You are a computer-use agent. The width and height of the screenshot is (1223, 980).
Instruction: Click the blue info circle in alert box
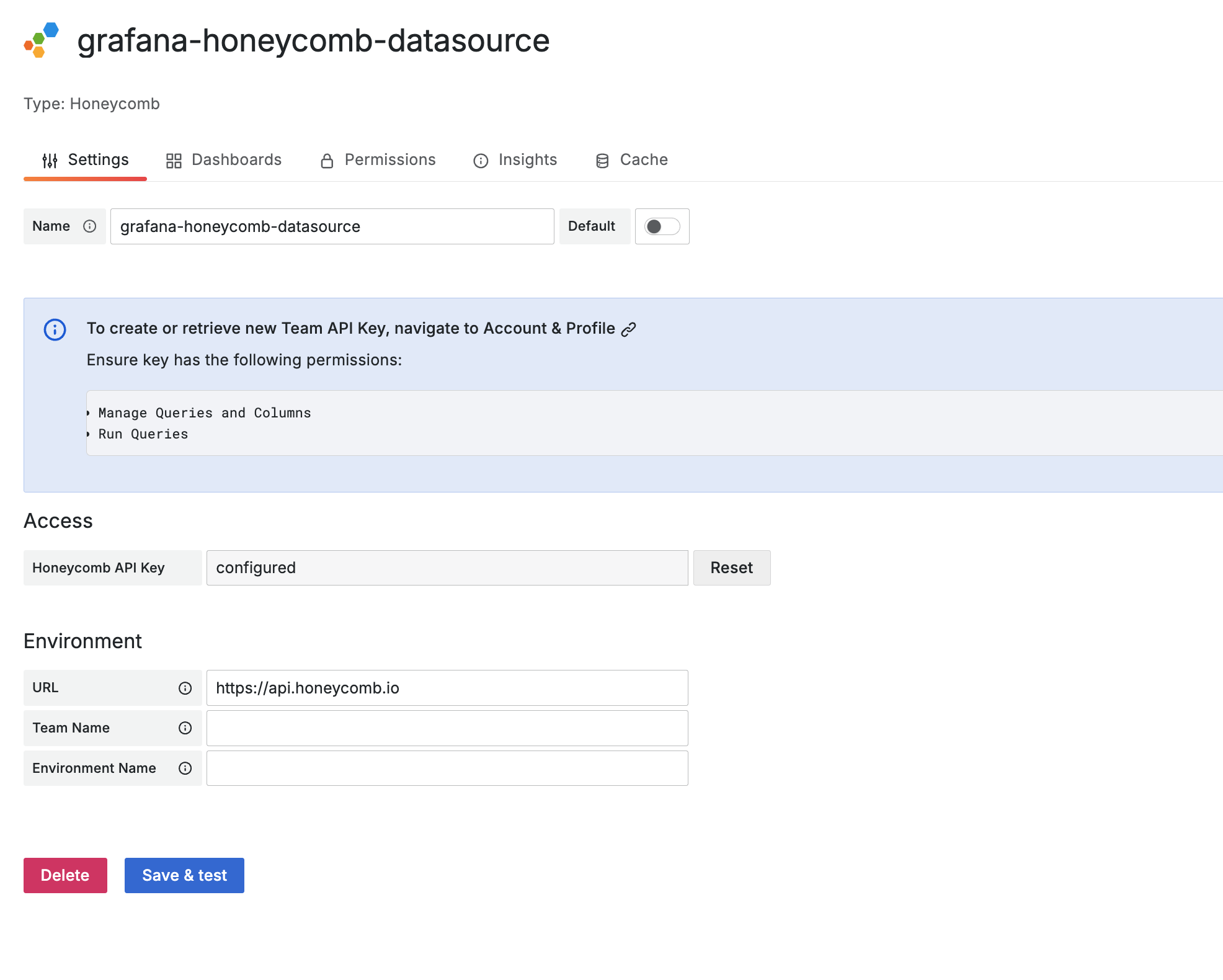tap(55, 329)
